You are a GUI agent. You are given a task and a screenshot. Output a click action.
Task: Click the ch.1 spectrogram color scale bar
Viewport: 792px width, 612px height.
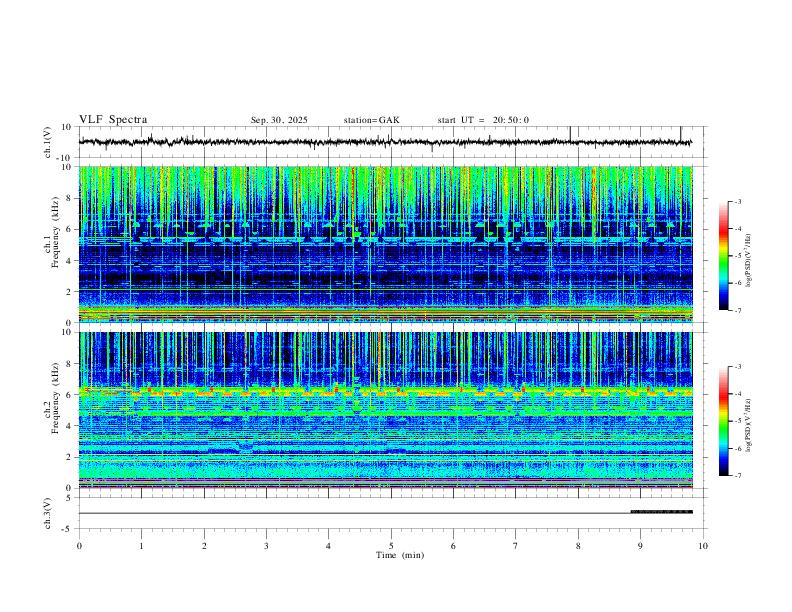(723, 256)
